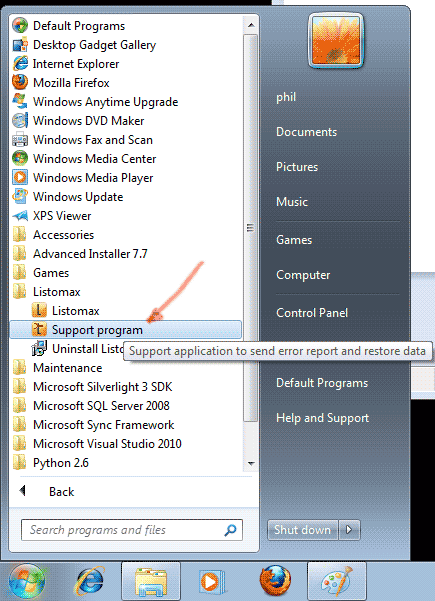The height and width of the screenshot is (601, 435).
Task: Click the Windows Update icon
Action: pos(20,197)
